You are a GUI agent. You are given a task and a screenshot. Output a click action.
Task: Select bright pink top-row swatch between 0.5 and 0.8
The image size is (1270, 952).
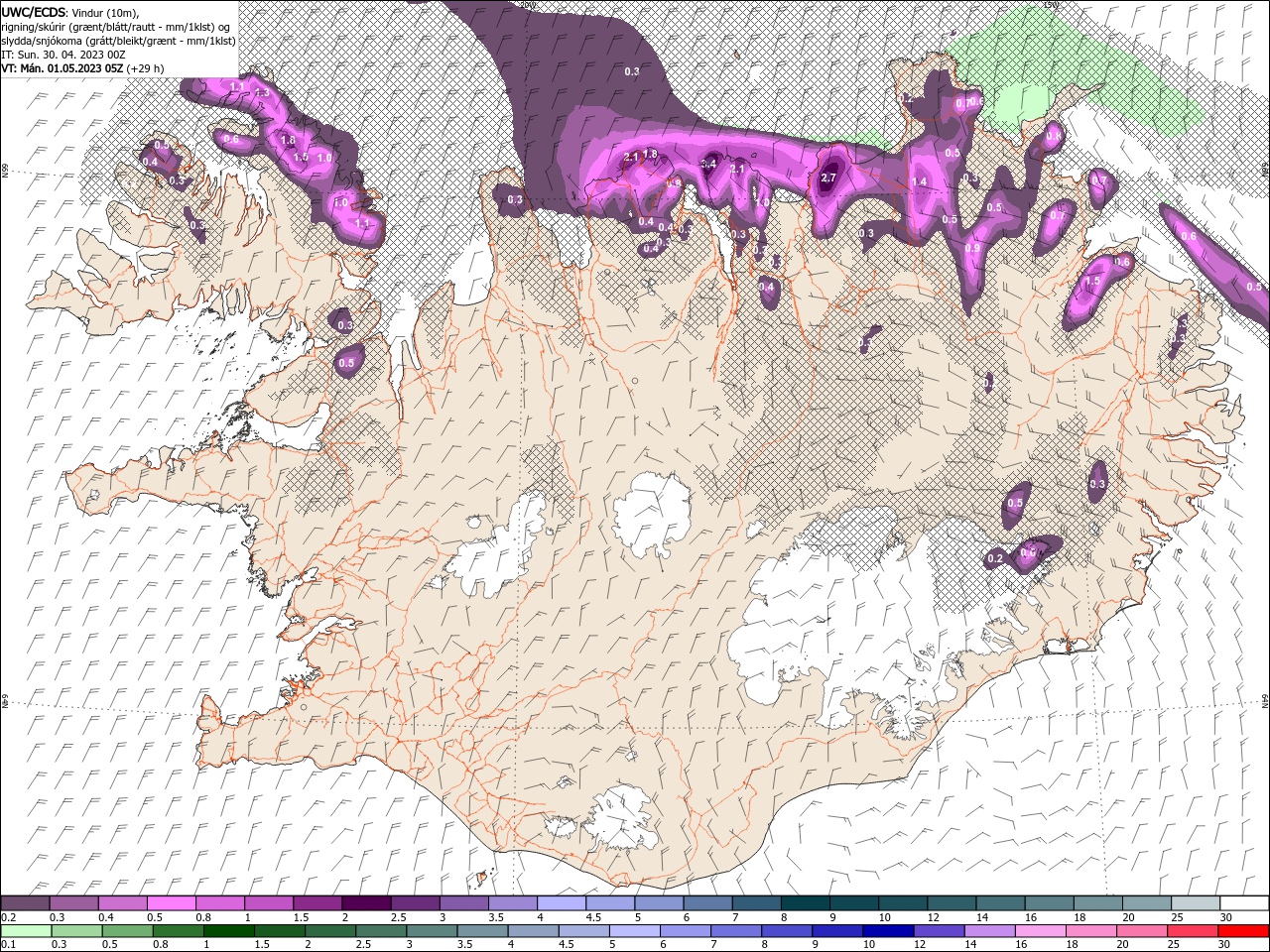(x=172, y=903)
